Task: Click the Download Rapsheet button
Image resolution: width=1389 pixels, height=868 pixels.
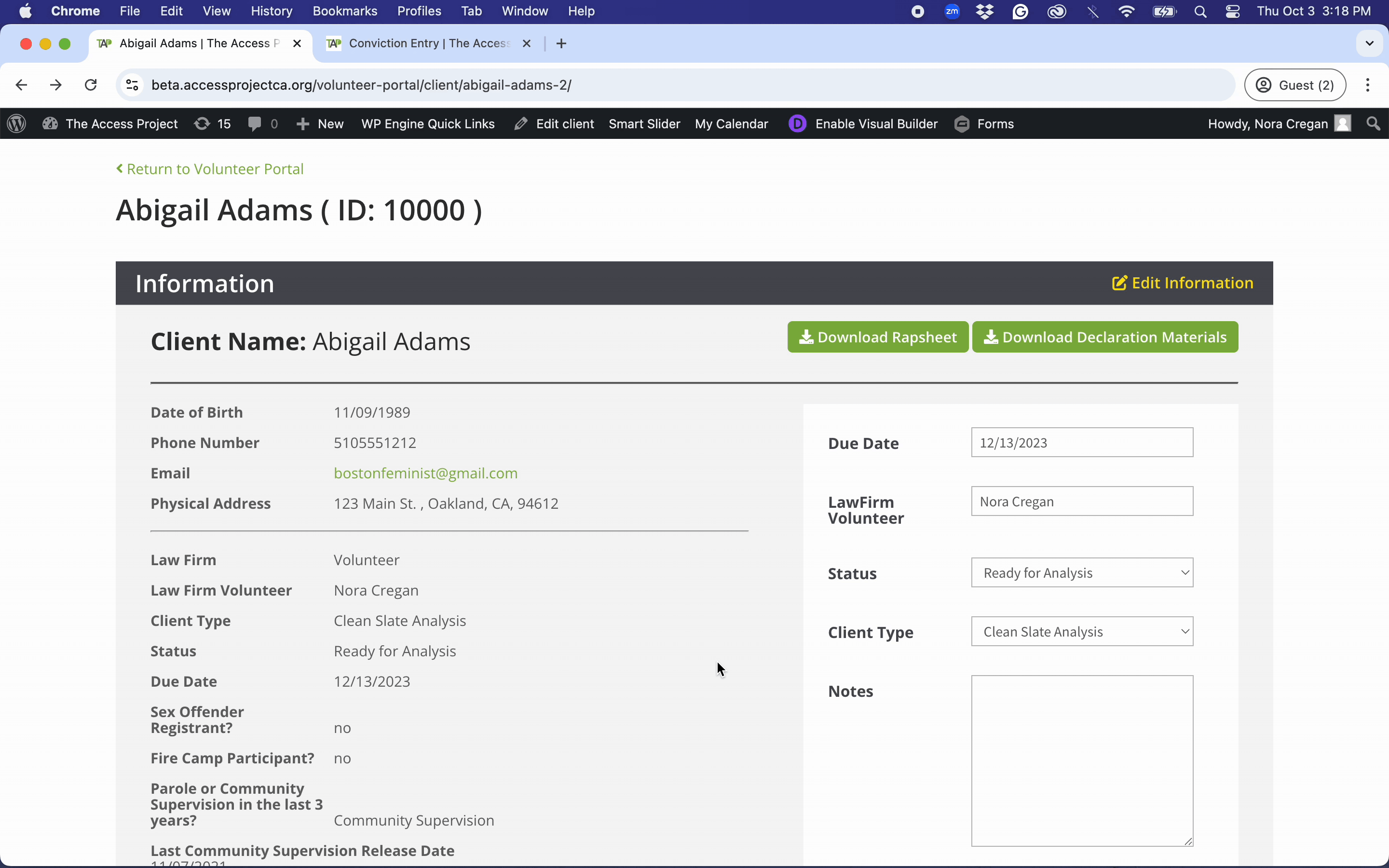Action: tap(878, 337)
